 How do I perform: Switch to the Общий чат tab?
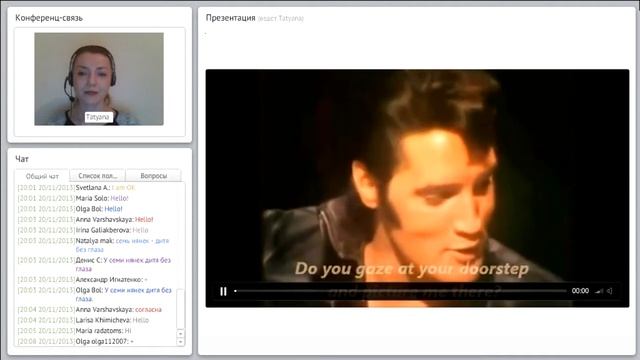click(x=42, y=176)
